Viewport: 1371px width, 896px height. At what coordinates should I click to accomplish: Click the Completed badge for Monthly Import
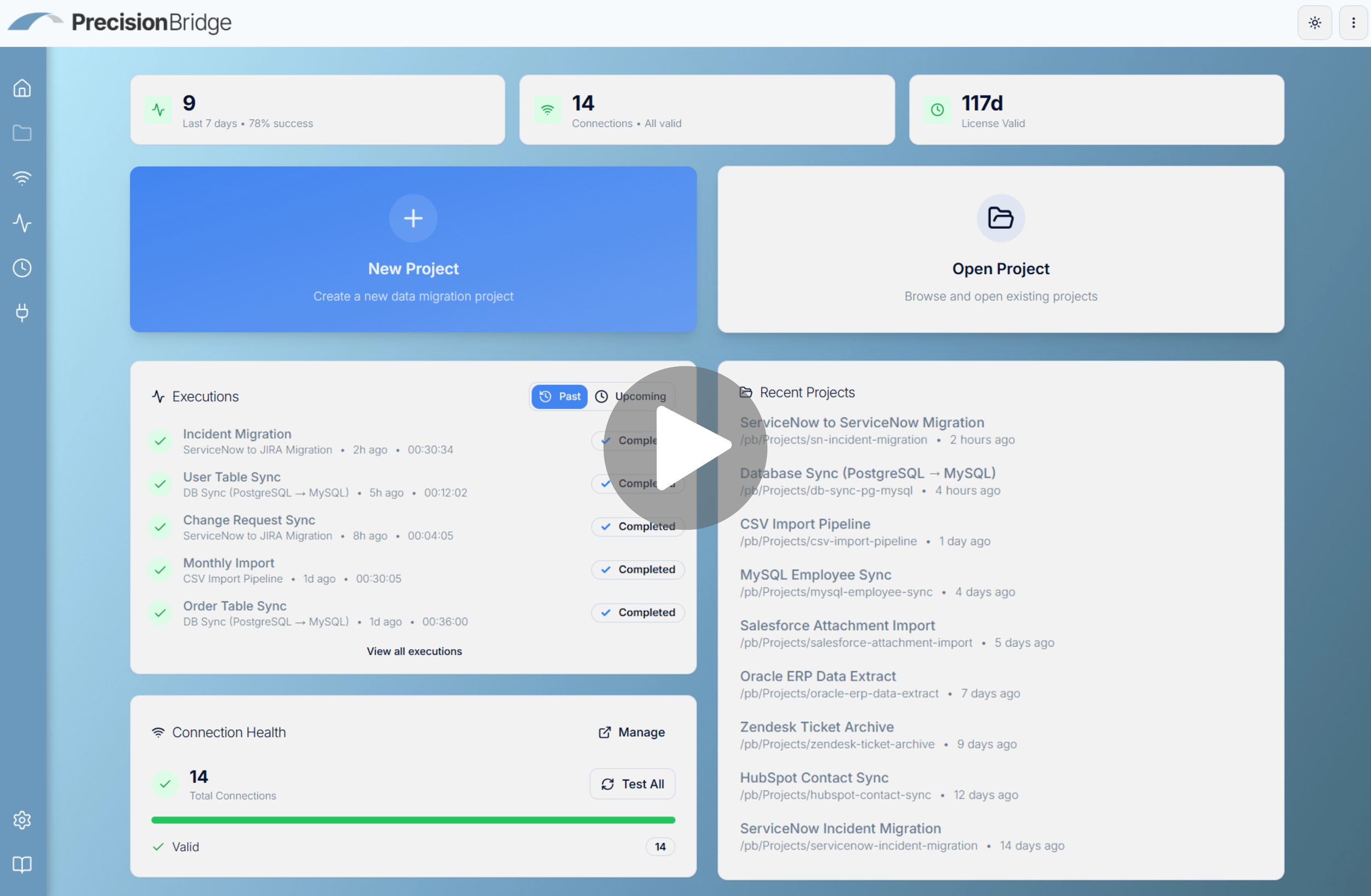tap(638, 570)
